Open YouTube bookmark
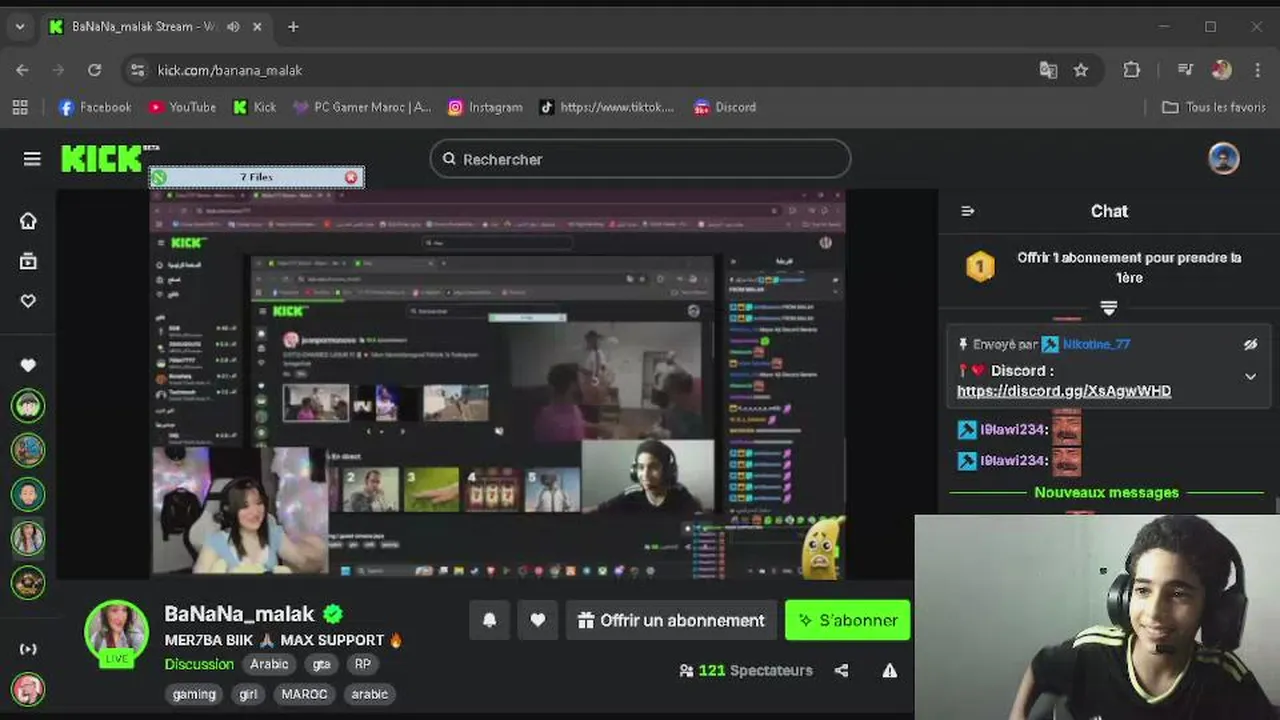This screenshot has width=1280, height=720. 182,107
